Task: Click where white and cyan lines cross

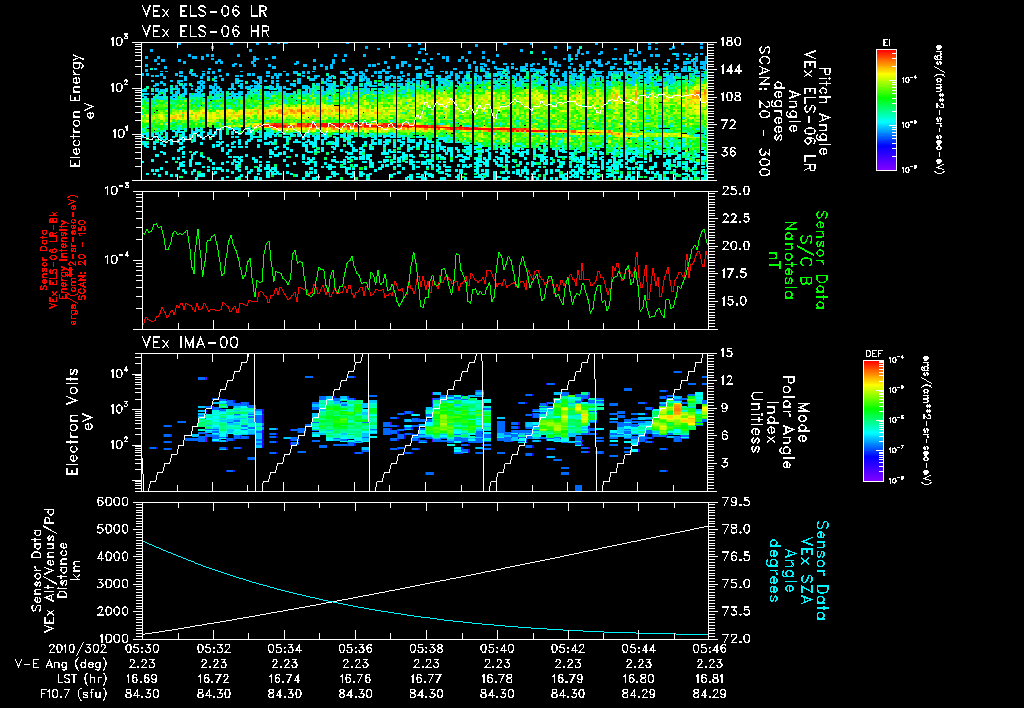Action: (x=335, y=601)
